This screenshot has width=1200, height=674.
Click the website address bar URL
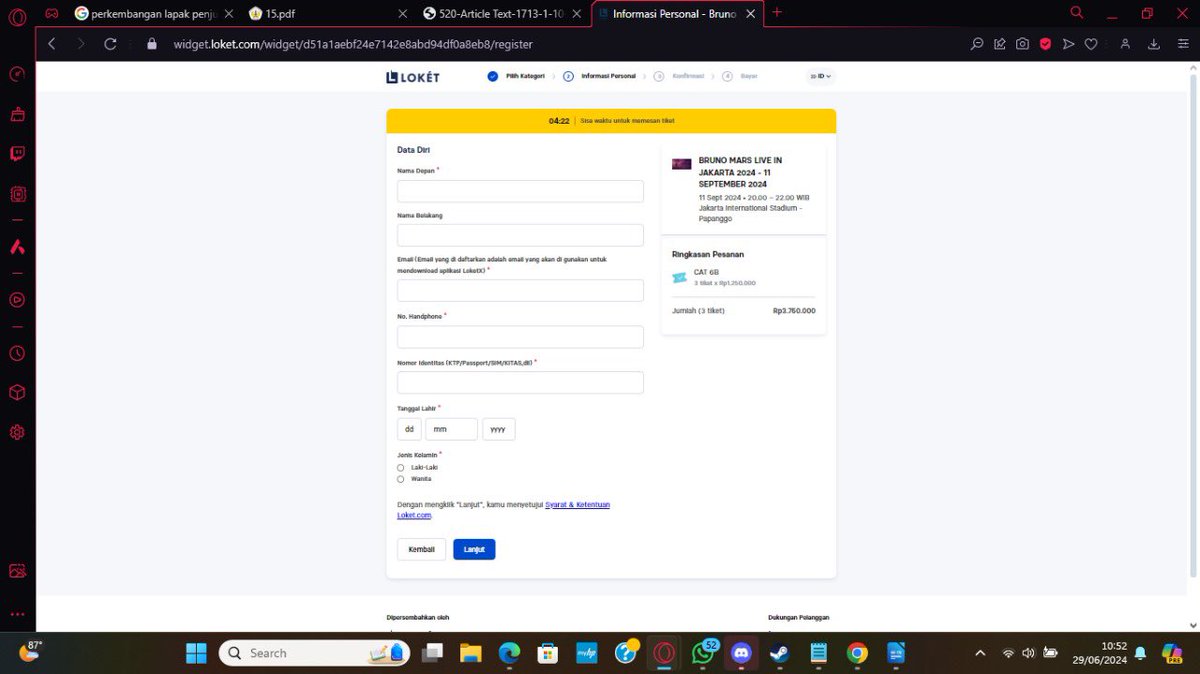(x=352, y=44)
